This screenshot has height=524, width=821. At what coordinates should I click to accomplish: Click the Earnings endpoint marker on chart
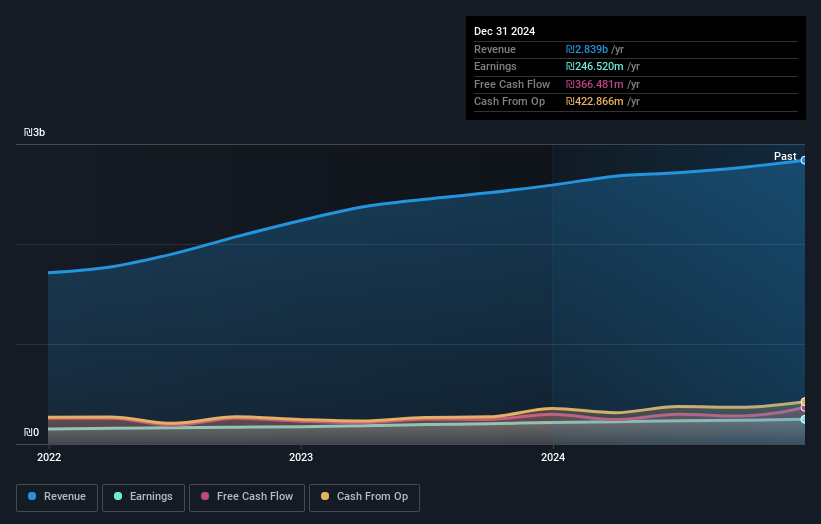[804, 419]
